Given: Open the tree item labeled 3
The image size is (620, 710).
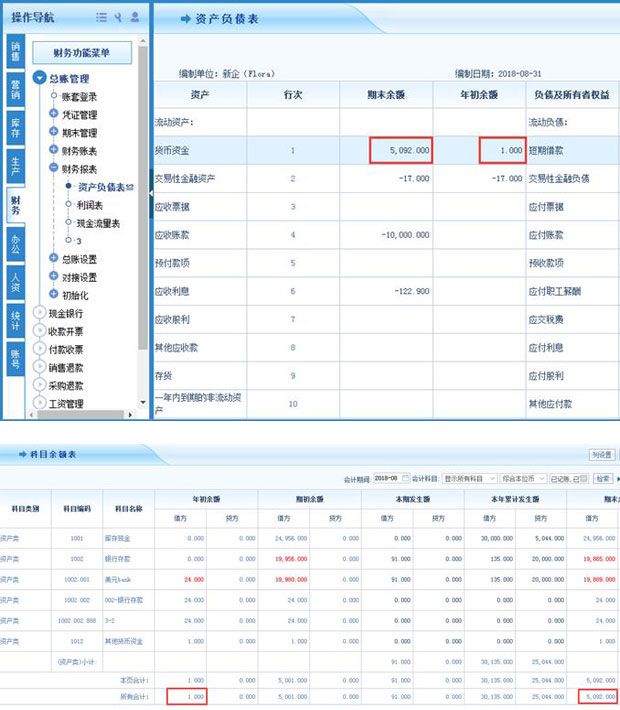Looking at the screenshot, I should [x=79, y=241].
